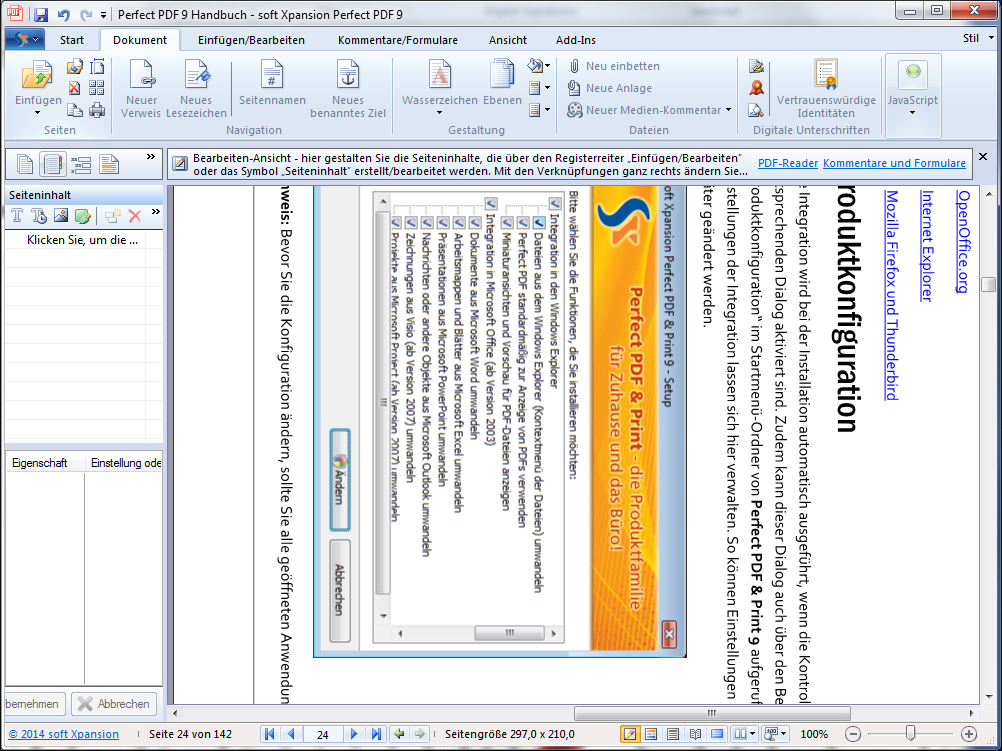Open the JavaScript dropdown
Image resolution: width=1002 pixels, height=751 pixels.
pyautogui.click(x=913, y=96)
